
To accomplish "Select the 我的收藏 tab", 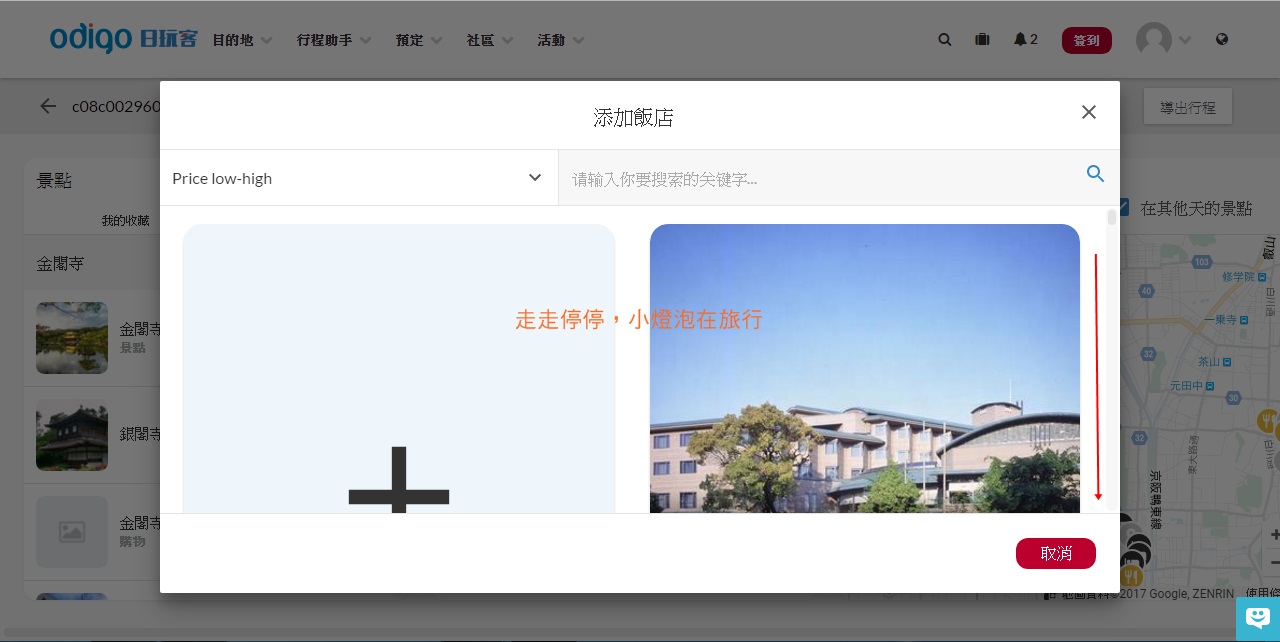I will point(125,220).
